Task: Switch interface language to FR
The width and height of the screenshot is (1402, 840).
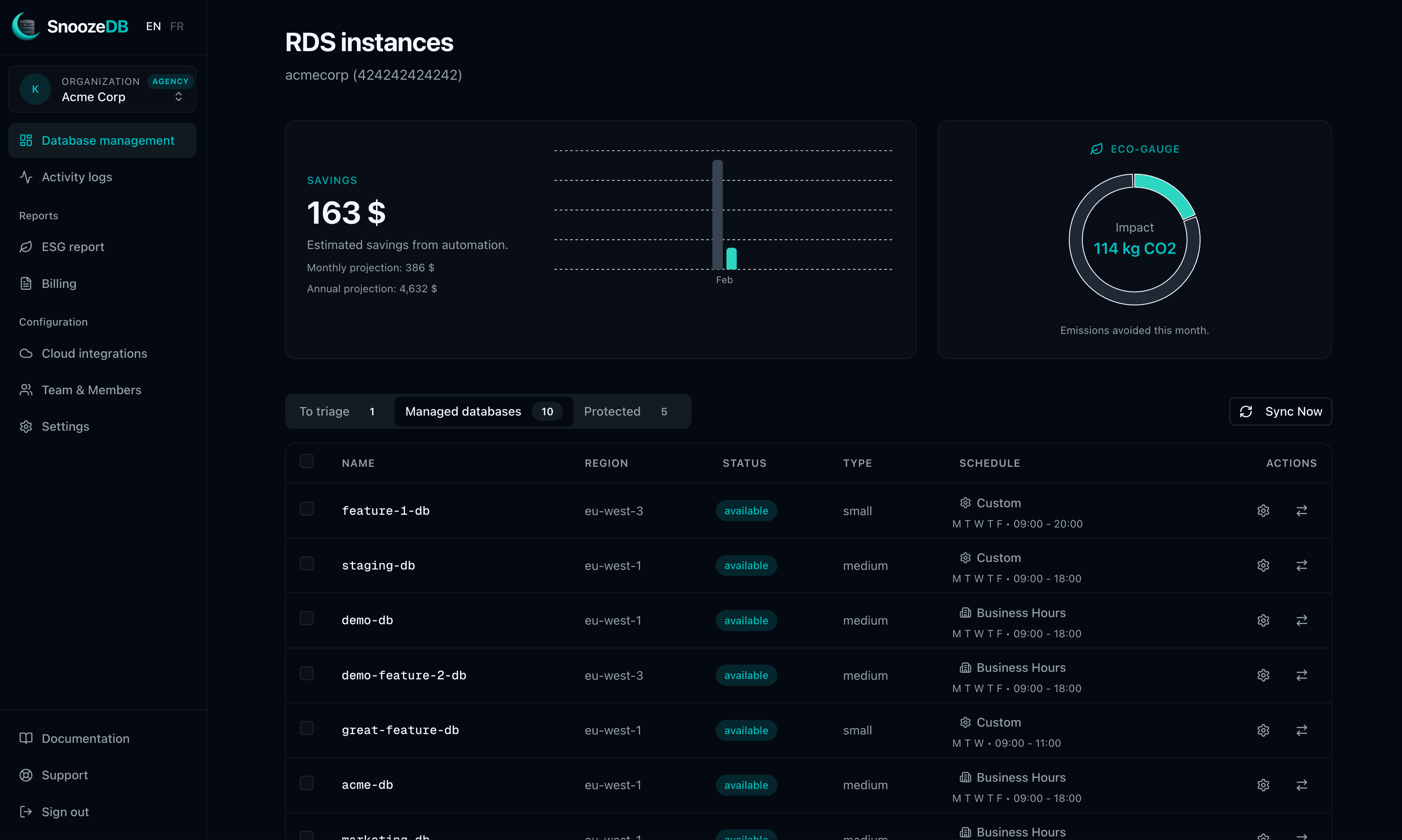Action: coord(176,26)
